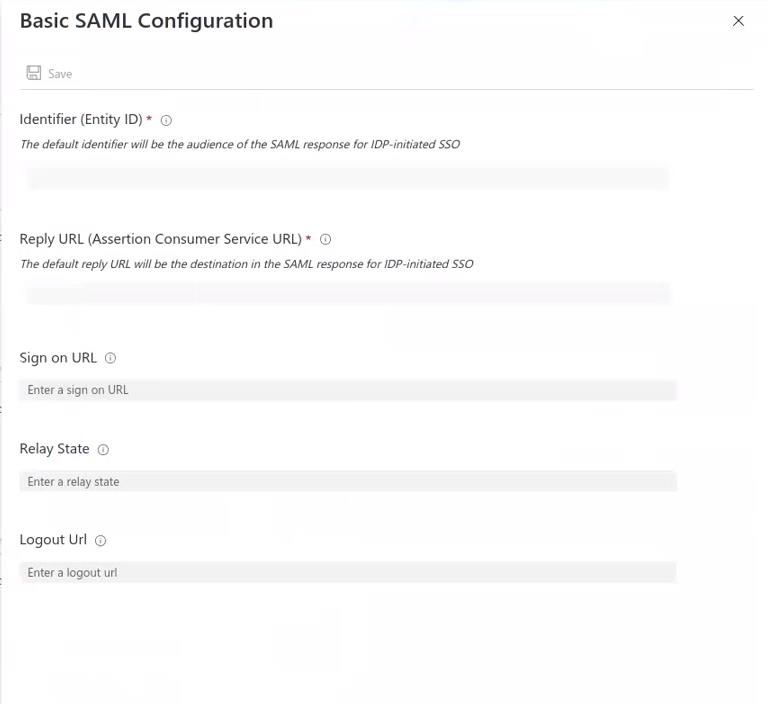Click the Identifier (Entity ID) value field
Viewport: 768px width, 704px height.
347,178
